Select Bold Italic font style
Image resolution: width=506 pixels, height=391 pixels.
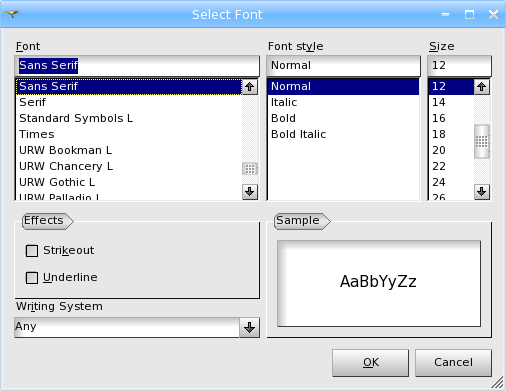click(343, 134)
